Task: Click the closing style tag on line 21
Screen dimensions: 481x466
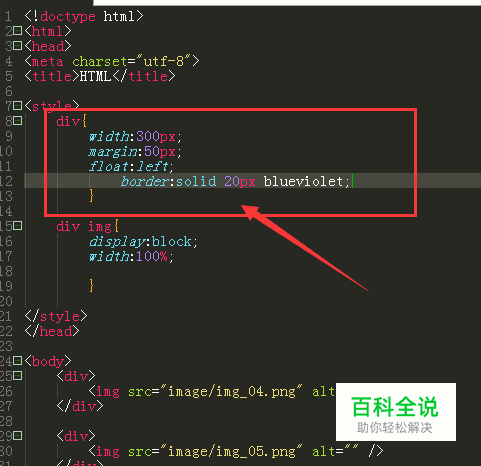Action: click(56, 316)
